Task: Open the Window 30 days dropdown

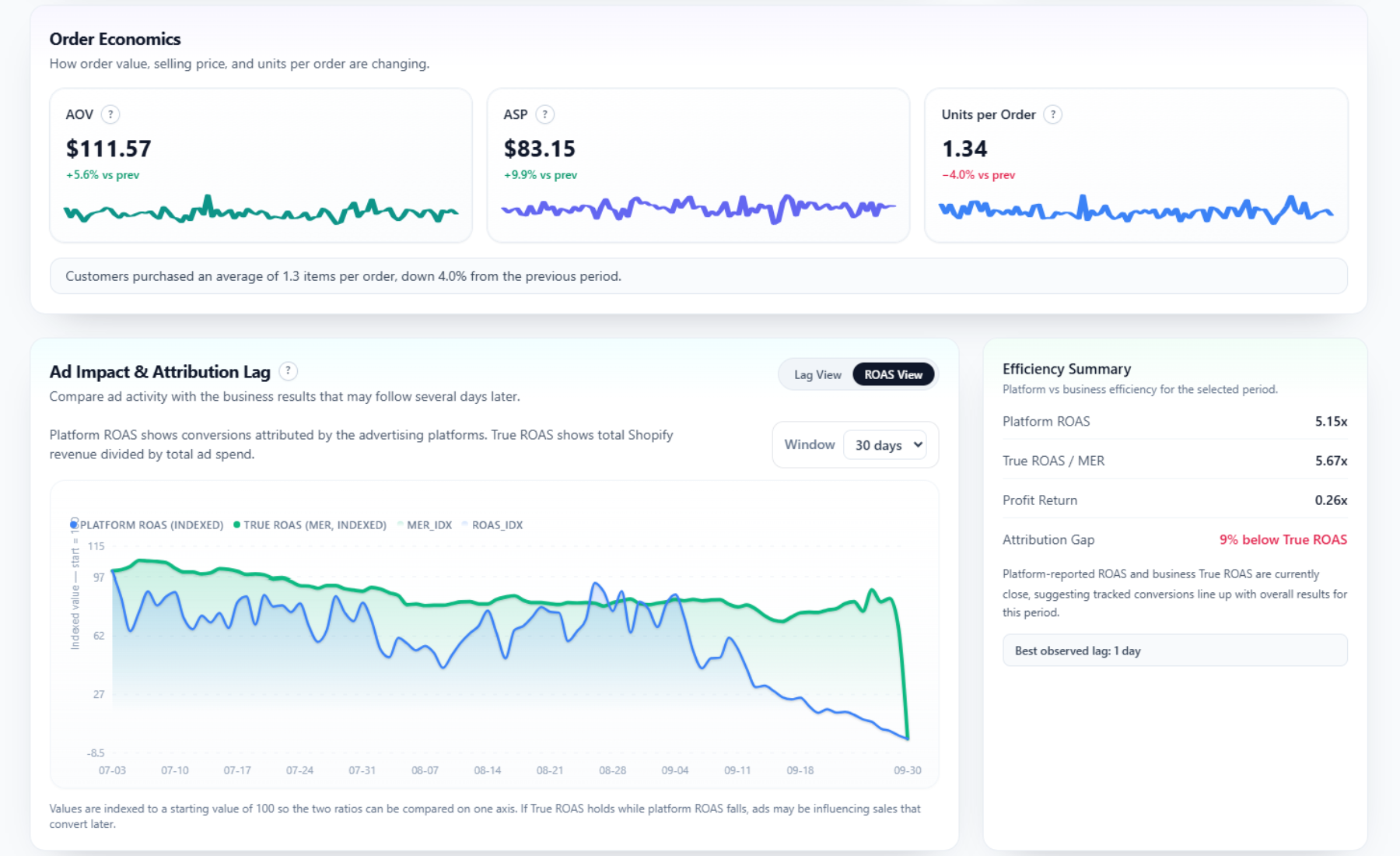Action: (x=885, y=445)
